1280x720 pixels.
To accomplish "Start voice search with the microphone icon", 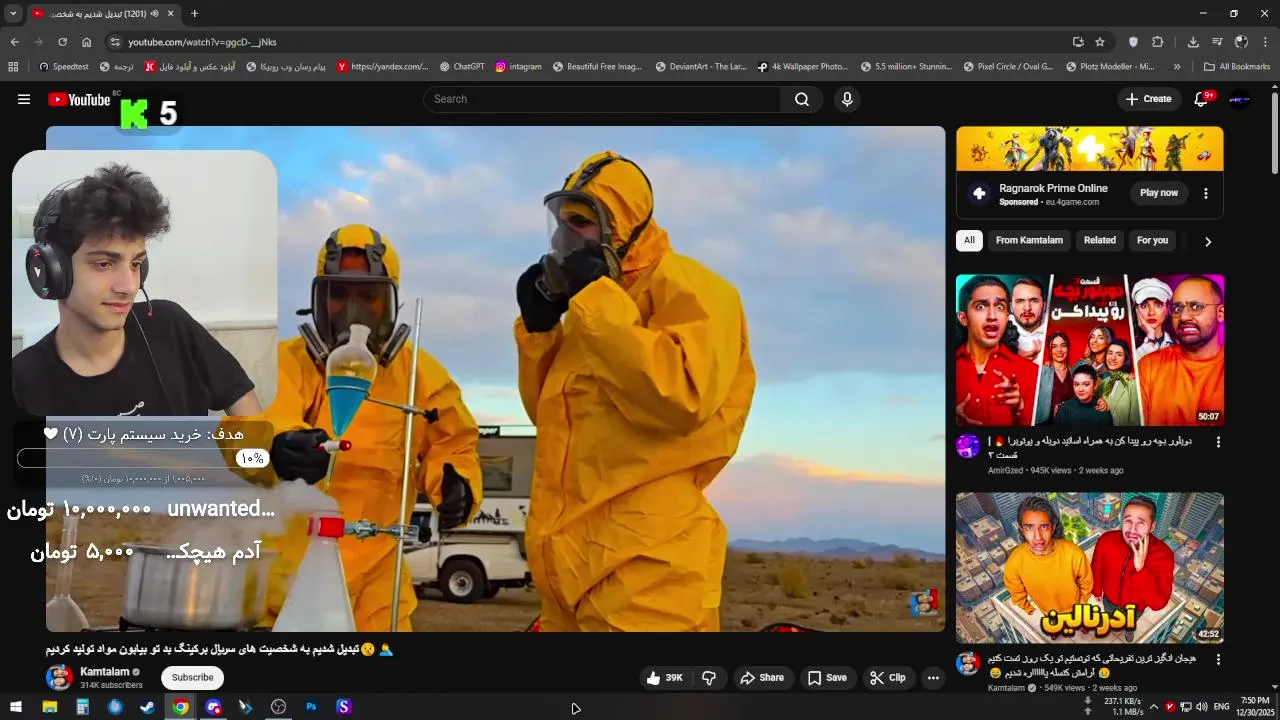I will (847, 99).
